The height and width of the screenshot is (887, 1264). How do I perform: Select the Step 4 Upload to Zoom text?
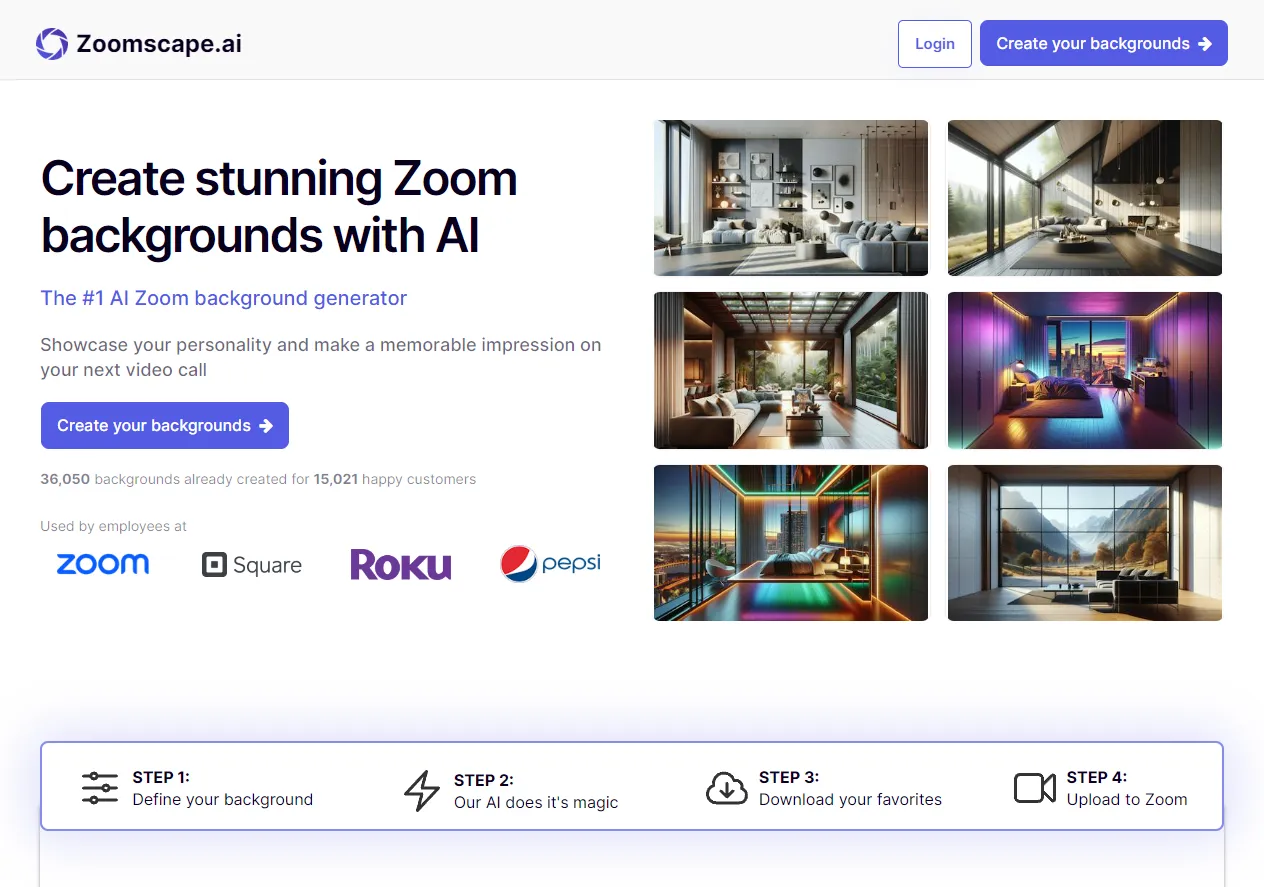1126,789
